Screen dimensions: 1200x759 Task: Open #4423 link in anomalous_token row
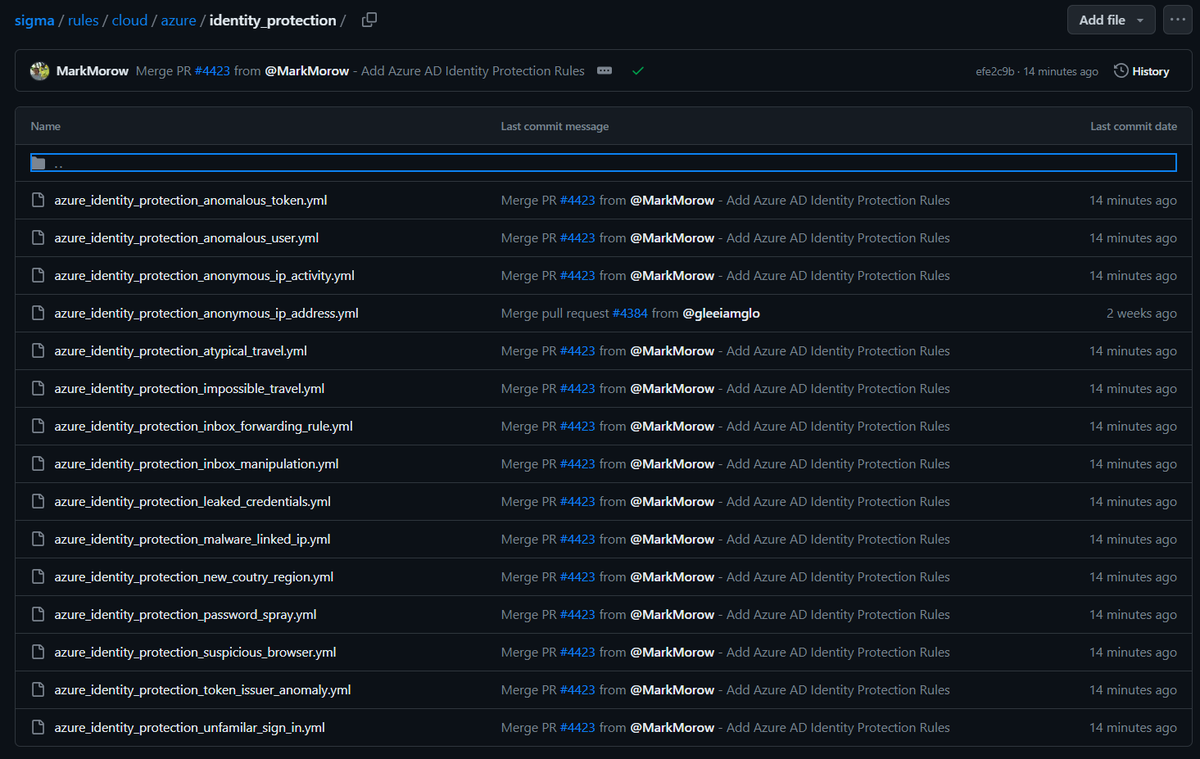(x=578, y=200)
